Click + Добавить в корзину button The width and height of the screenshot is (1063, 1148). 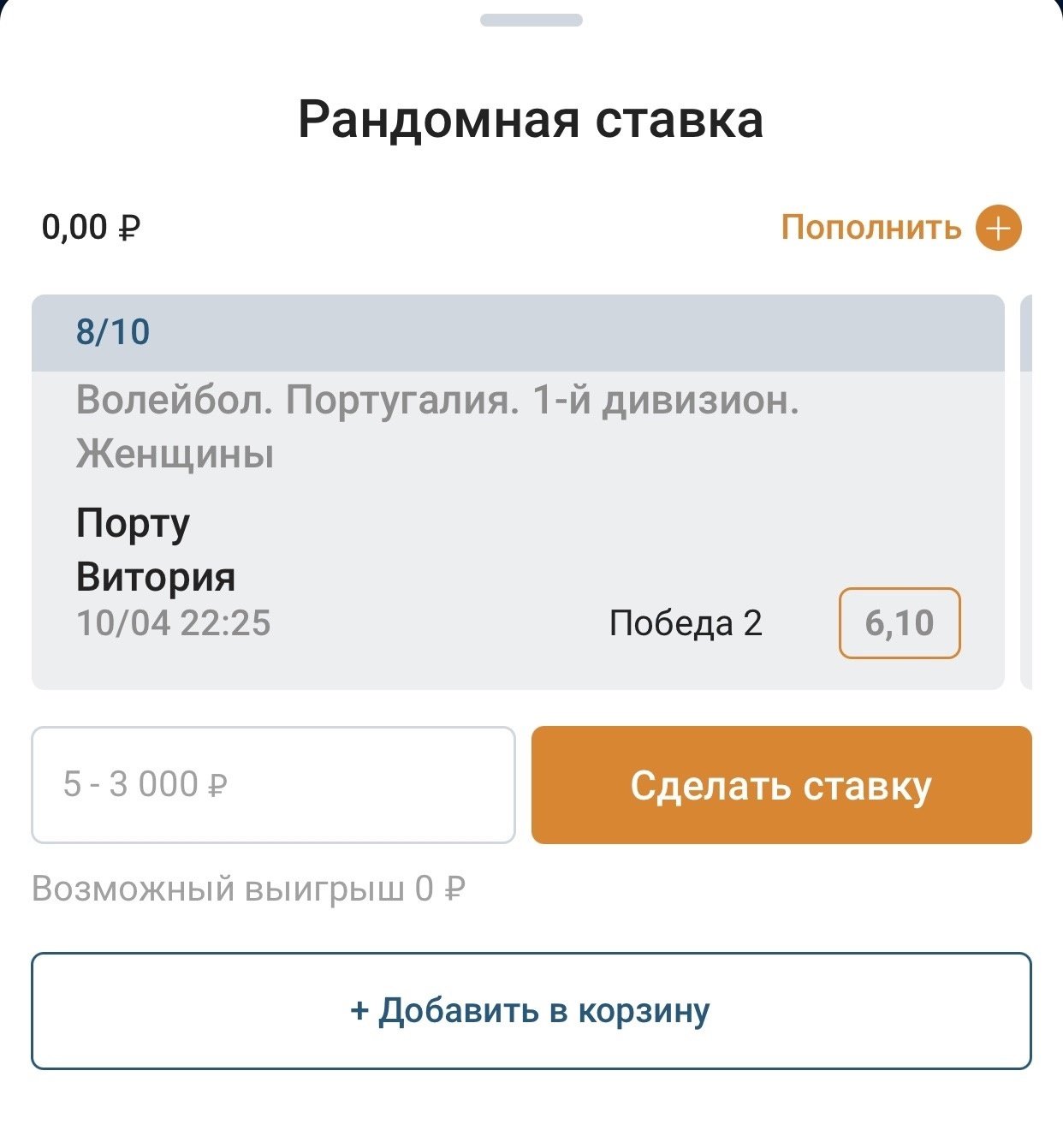point(531,1011)
